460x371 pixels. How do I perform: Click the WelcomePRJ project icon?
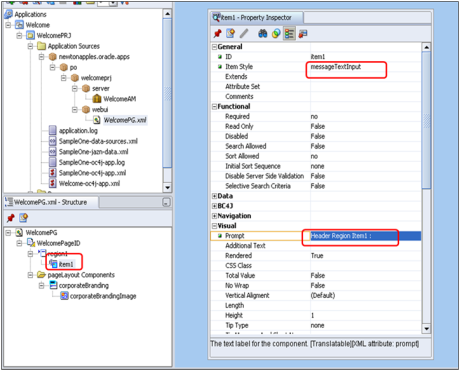pyautogui.click(x=30, y=35)
